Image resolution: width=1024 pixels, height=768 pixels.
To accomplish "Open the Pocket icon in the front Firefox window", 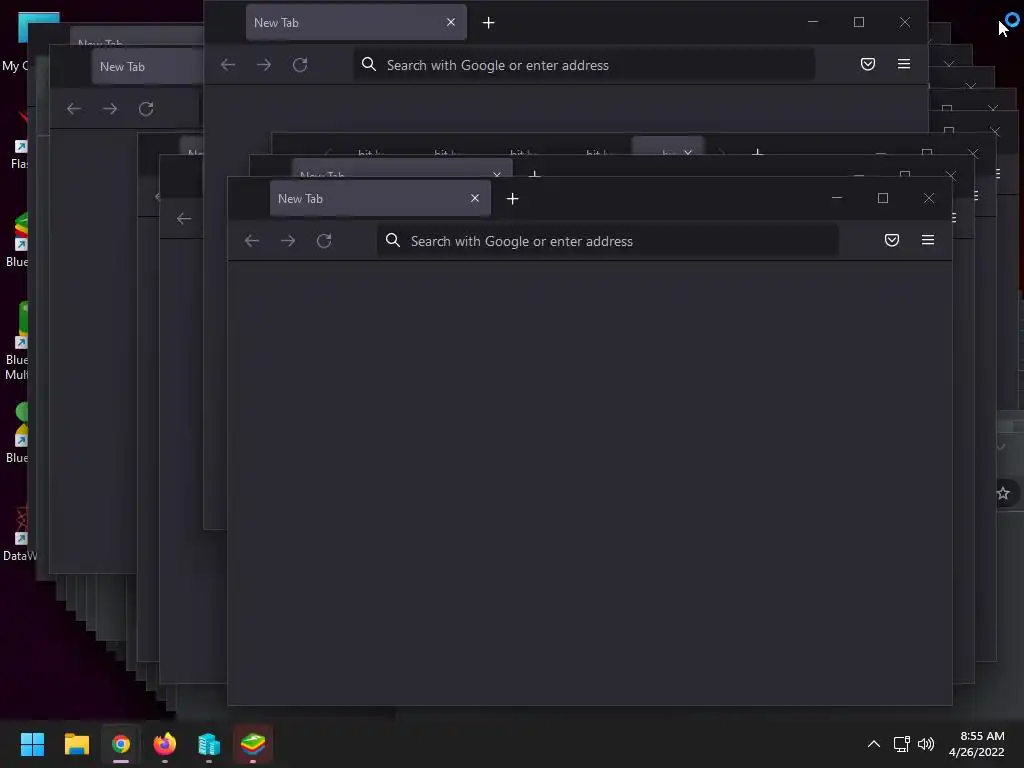I will [891, 240].
